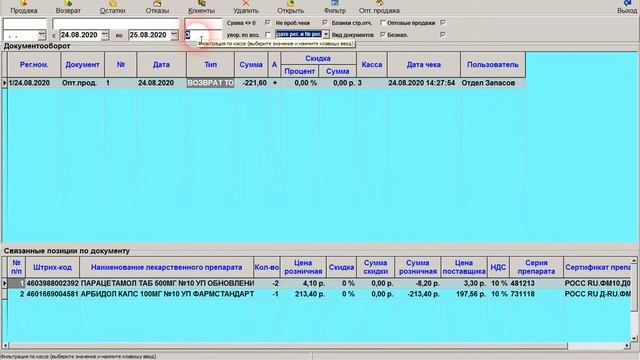Click the horizontal scrollbar right arrow

(628, 346)
